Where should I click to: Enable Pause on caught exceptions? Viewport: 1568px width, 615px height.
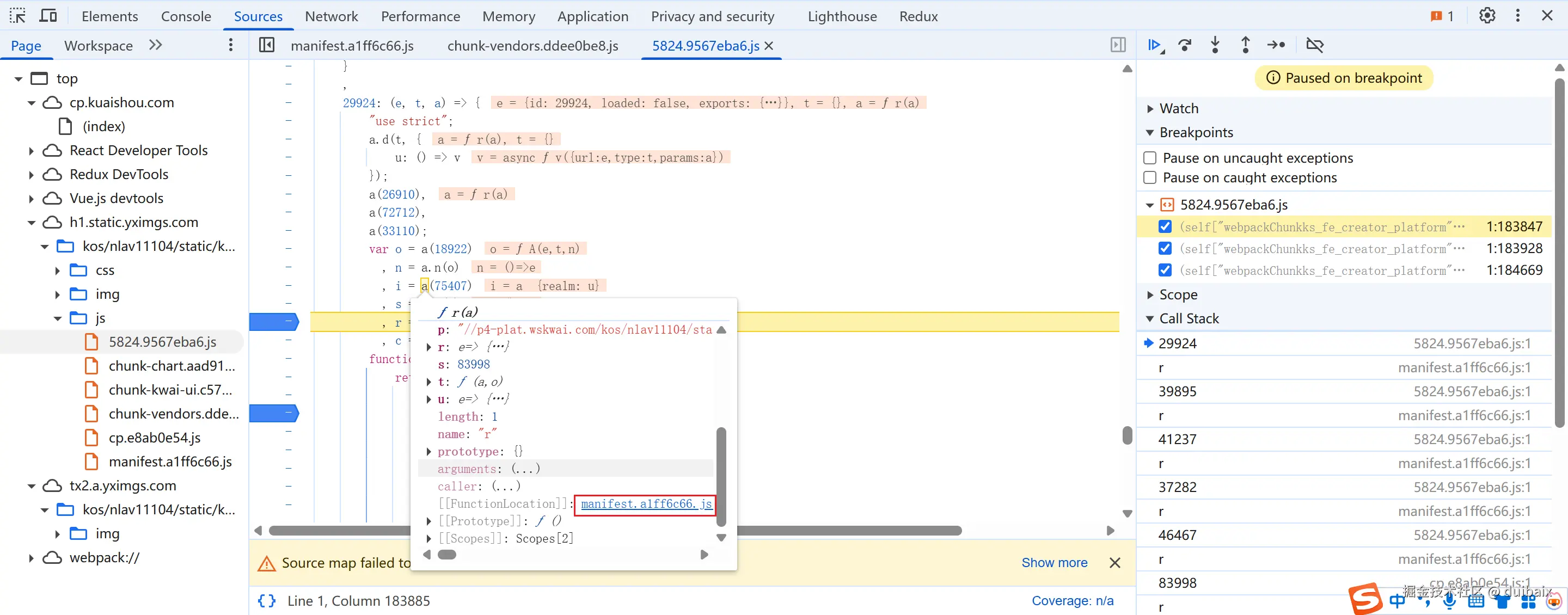click(x=1150, y=177)
